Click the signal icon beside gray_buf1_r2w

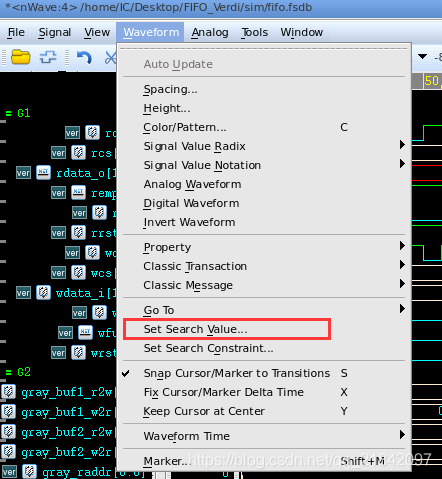9,392
